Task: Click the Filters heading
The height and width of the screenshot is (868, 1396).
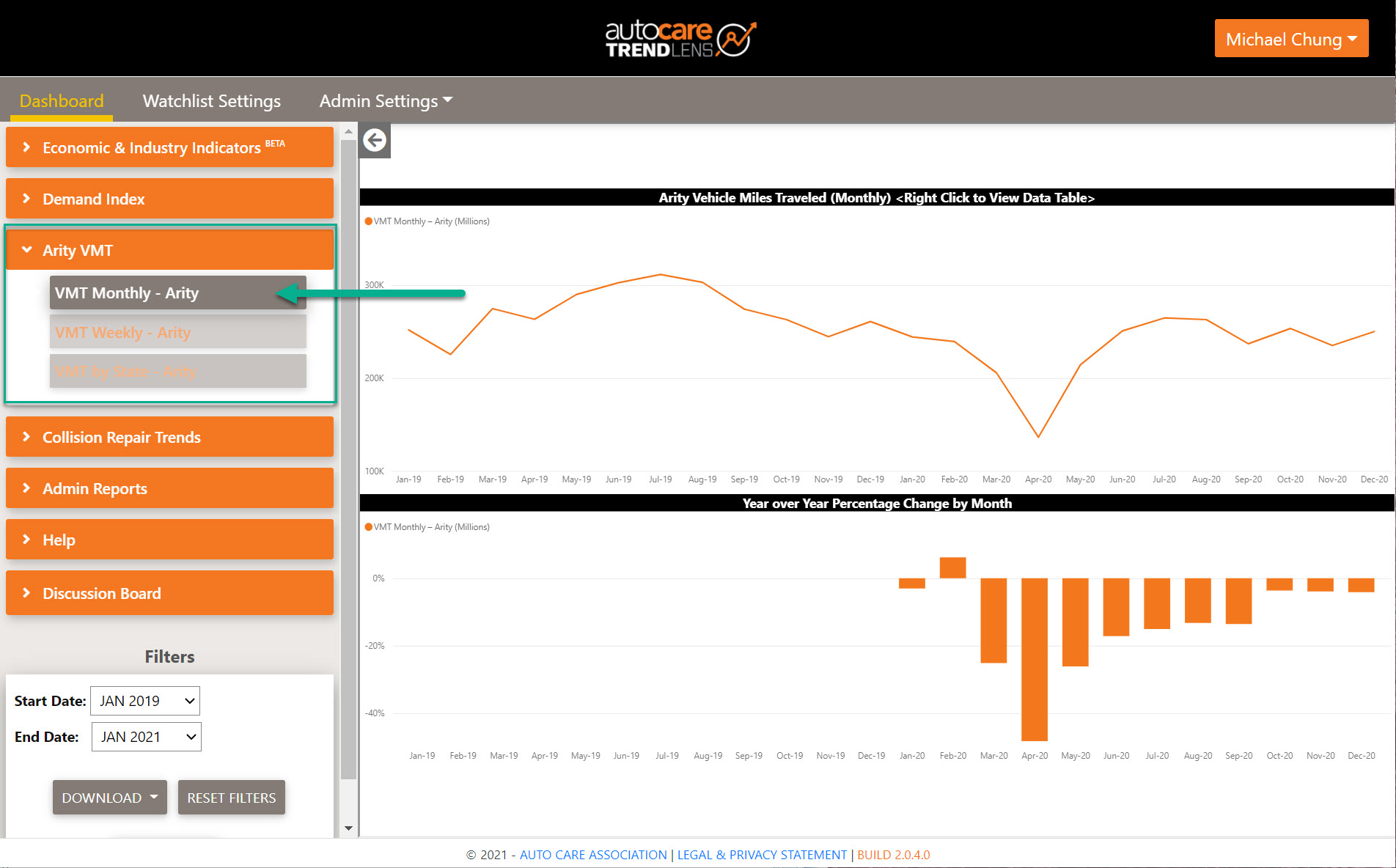Action: 169,657
